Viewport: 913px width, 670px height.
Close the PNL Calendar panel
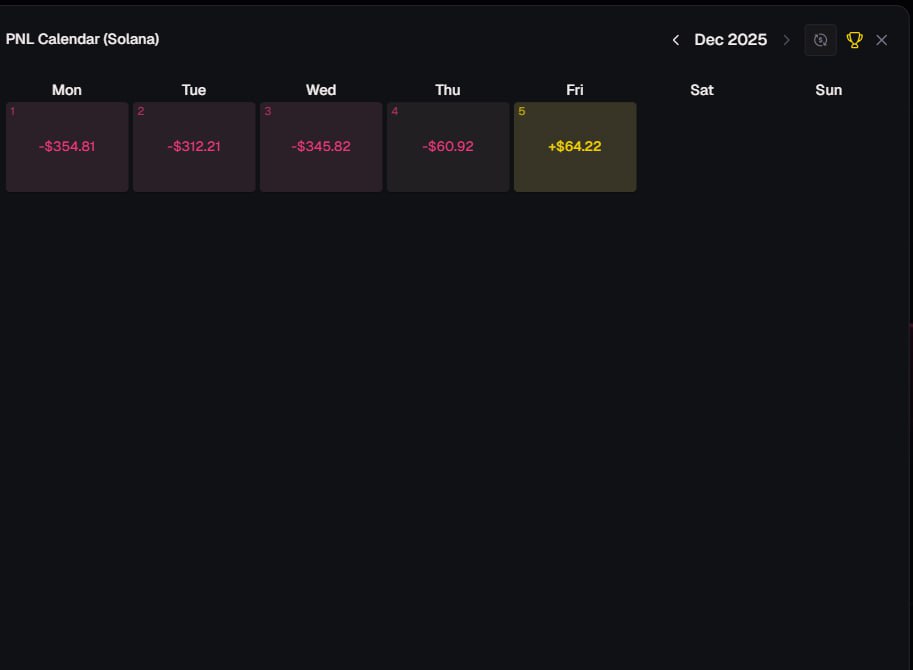click(x=882, y=40)
